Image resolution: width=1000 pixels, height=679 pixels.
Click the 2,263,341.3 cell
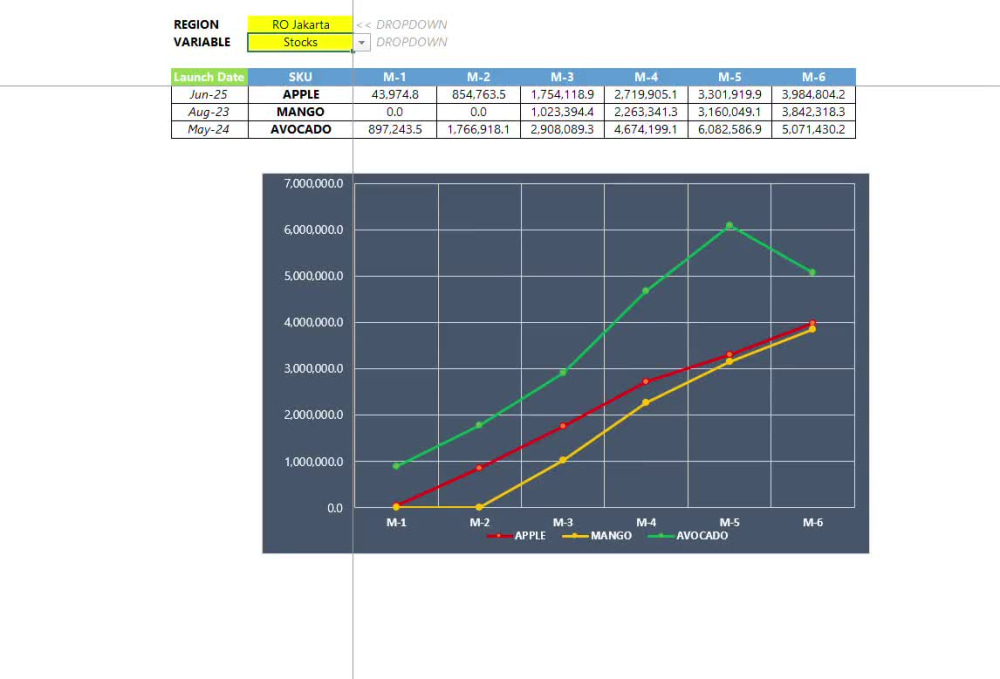click(x=646, y=112)
